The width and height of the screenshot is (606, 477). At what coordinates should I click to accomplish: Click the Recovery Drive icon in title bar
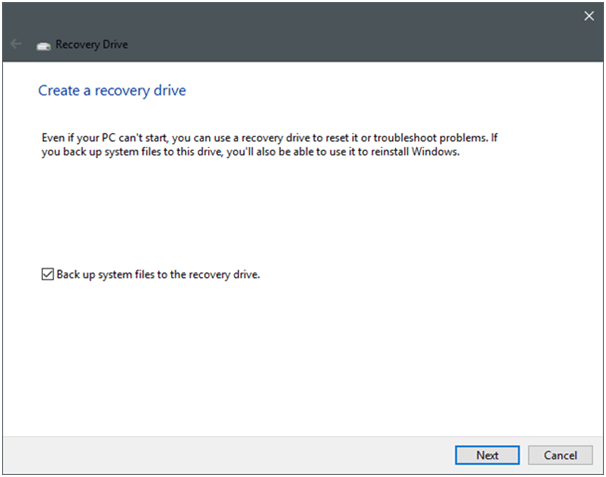click(43, 46)
